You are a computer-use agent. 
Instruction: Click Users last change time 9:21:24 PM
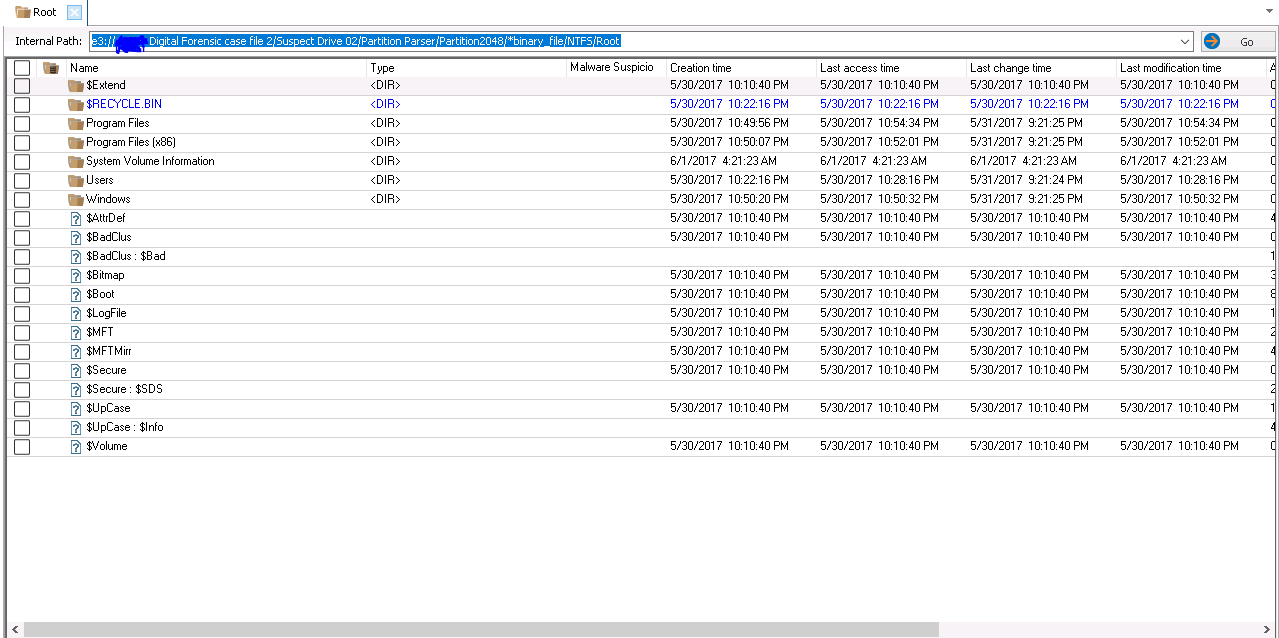[x=1026, y=180]
